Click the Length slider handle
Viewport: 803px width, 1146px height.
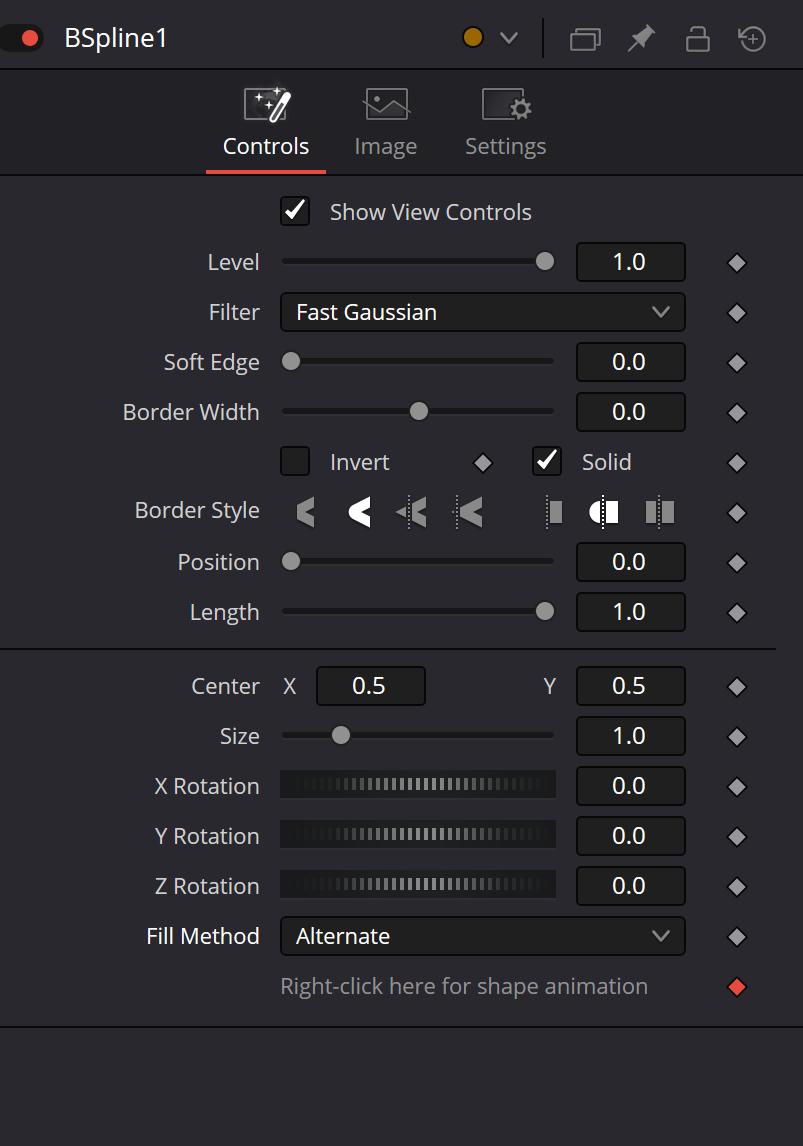(545, 611)
